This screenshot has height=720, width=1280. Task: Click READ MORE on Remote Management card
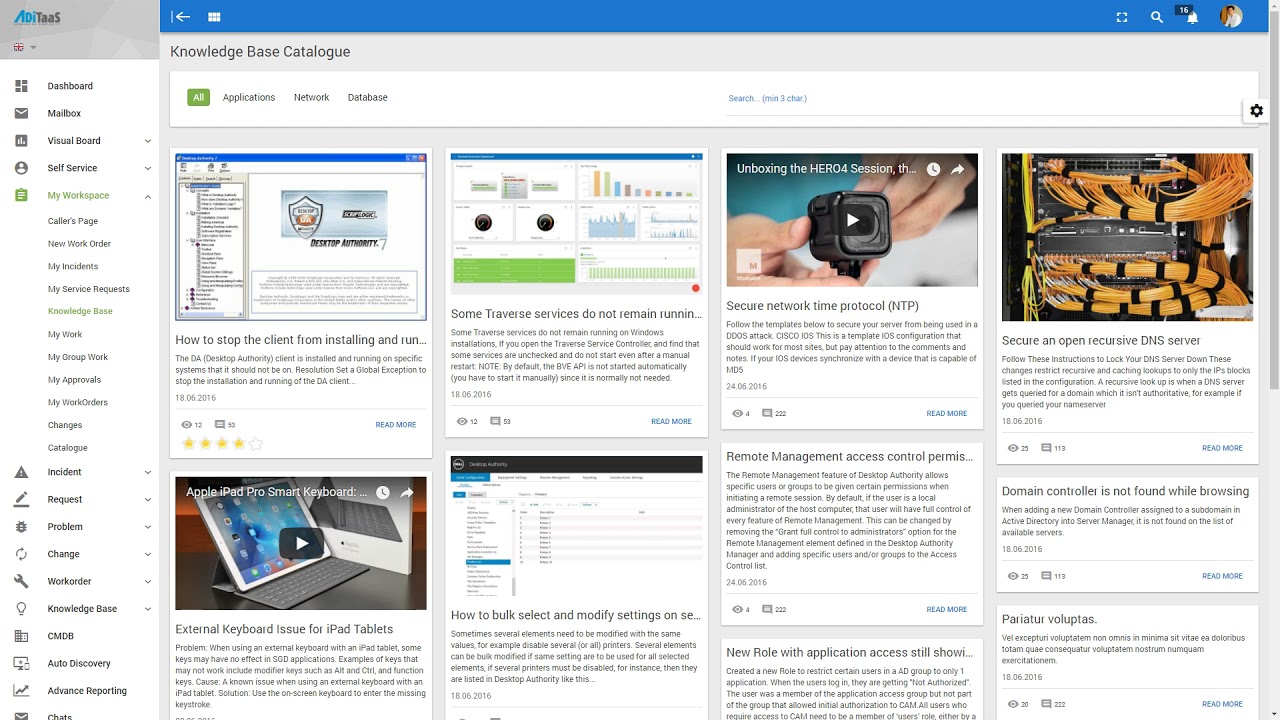[x=946, y=609]
